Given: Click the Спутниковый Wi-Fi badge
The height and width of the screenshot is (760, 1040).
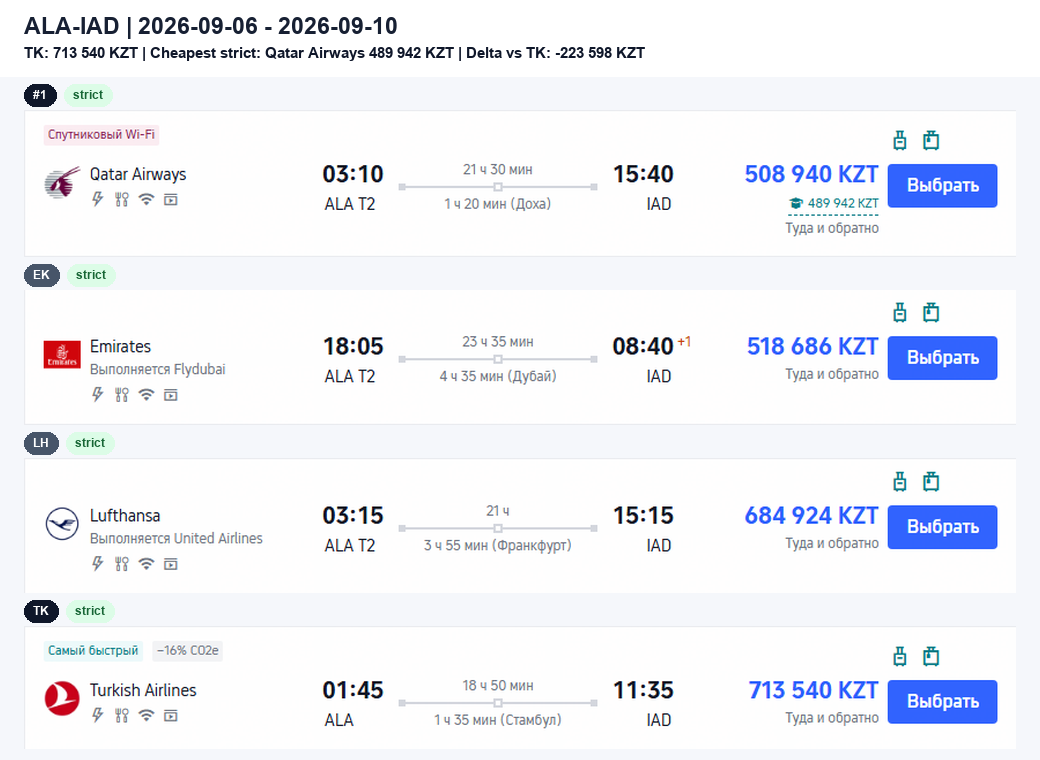Looking at the screenshot, I should pyautogui.click(x=101, y=135).
